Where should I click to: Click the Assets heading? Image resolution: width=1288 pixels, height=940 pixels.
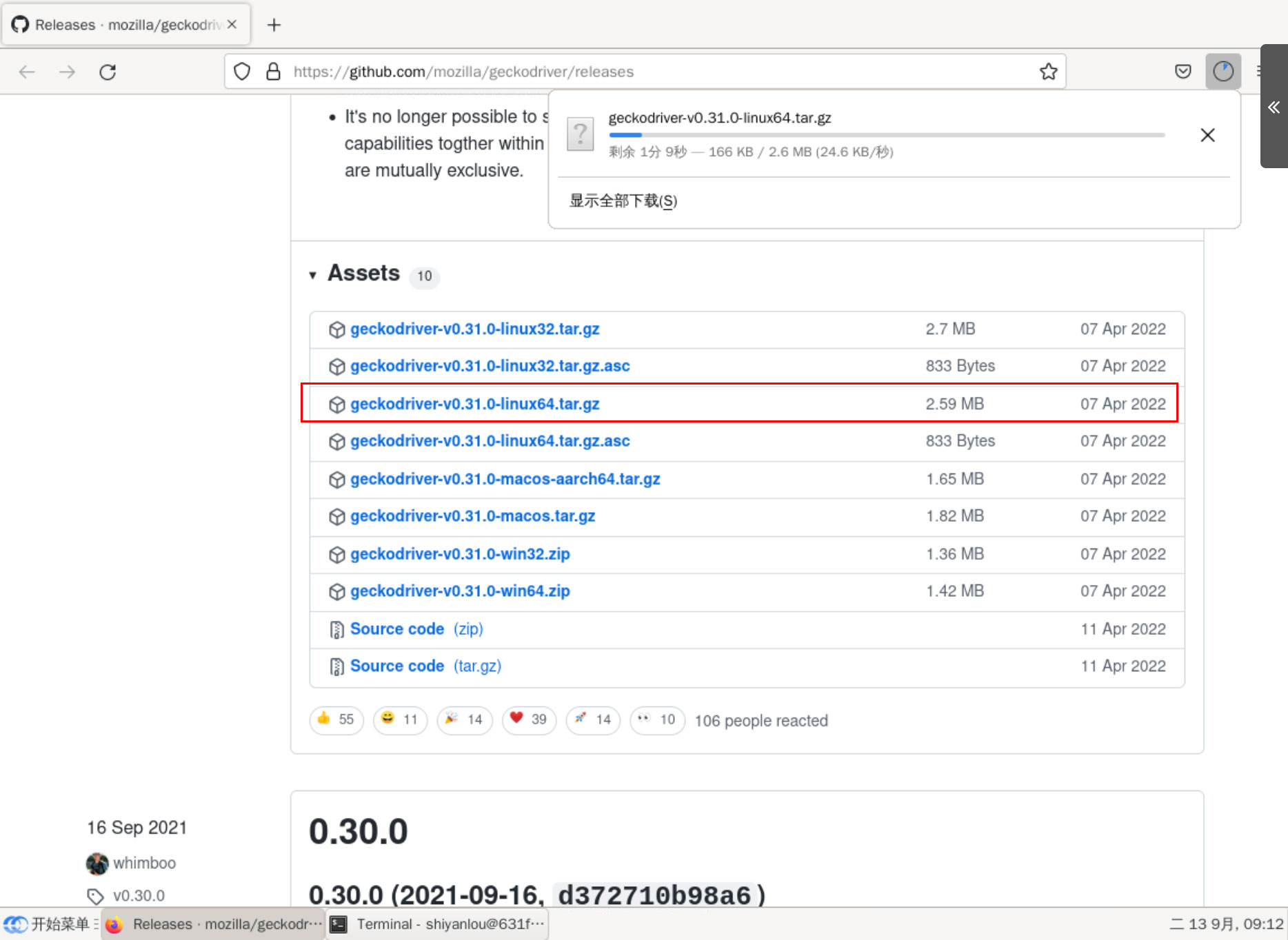point(363,273)
